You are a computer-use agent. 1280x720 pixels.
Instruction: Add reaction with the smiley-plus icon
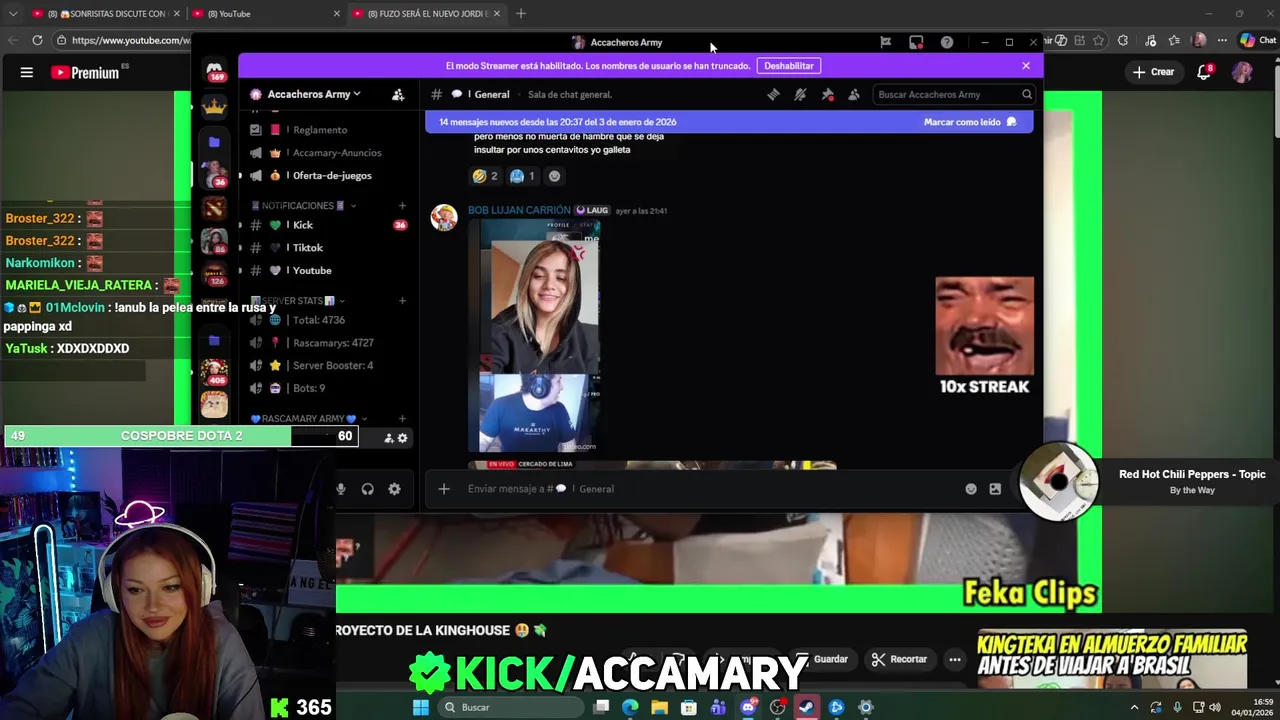(x=554, y=176)
